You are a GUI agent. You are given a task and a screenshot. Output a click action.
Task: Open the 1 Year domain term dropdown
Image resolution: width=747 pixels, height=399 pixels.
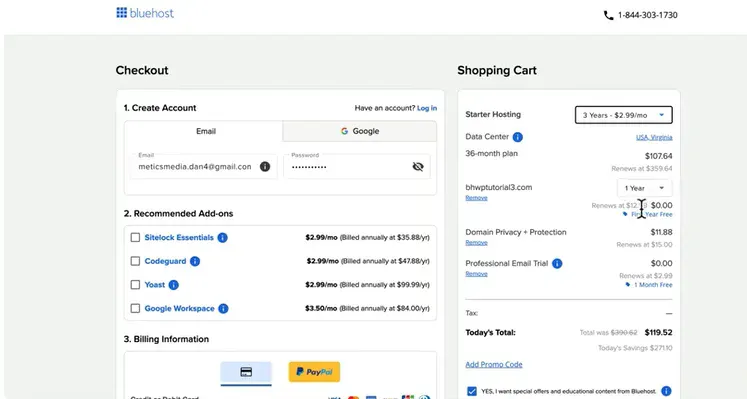click(645, 188)
